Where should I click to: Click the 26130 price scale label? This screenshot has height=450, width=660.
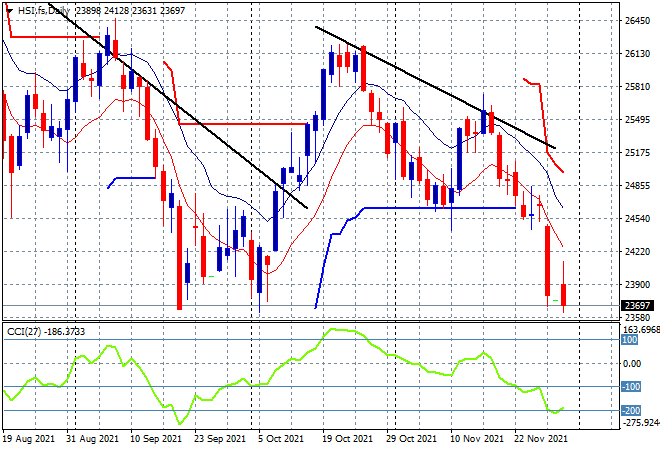pyautogui.click(x=637, y=54)
